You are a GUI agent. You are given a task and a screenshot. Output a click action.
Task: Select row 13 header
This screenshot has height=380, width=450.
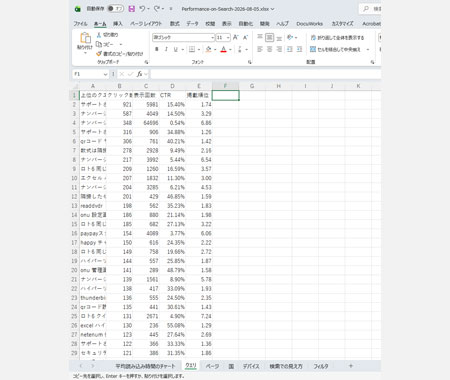tap(74, 206)
